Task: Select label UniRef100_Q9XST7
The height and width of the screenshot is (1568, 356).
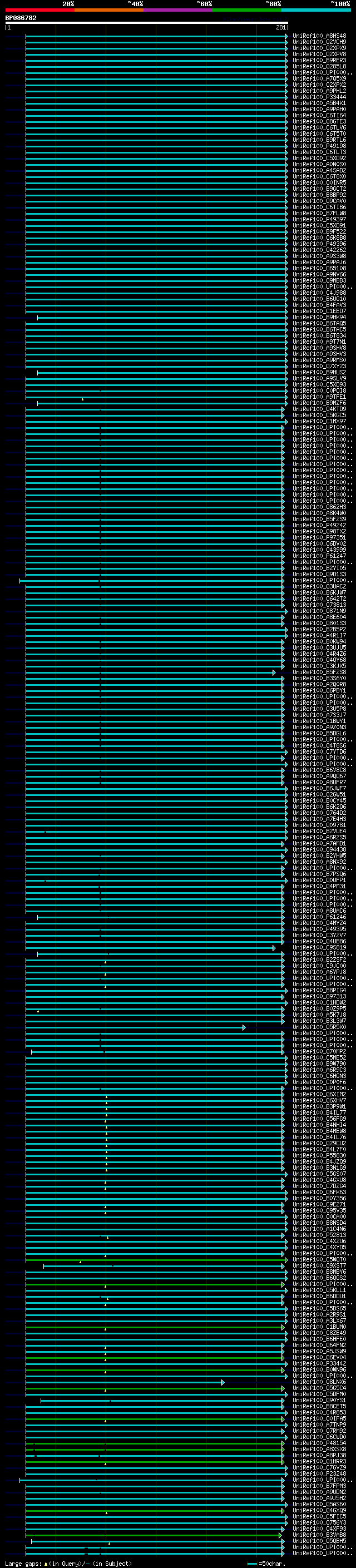Action: tap(319, 1266)
